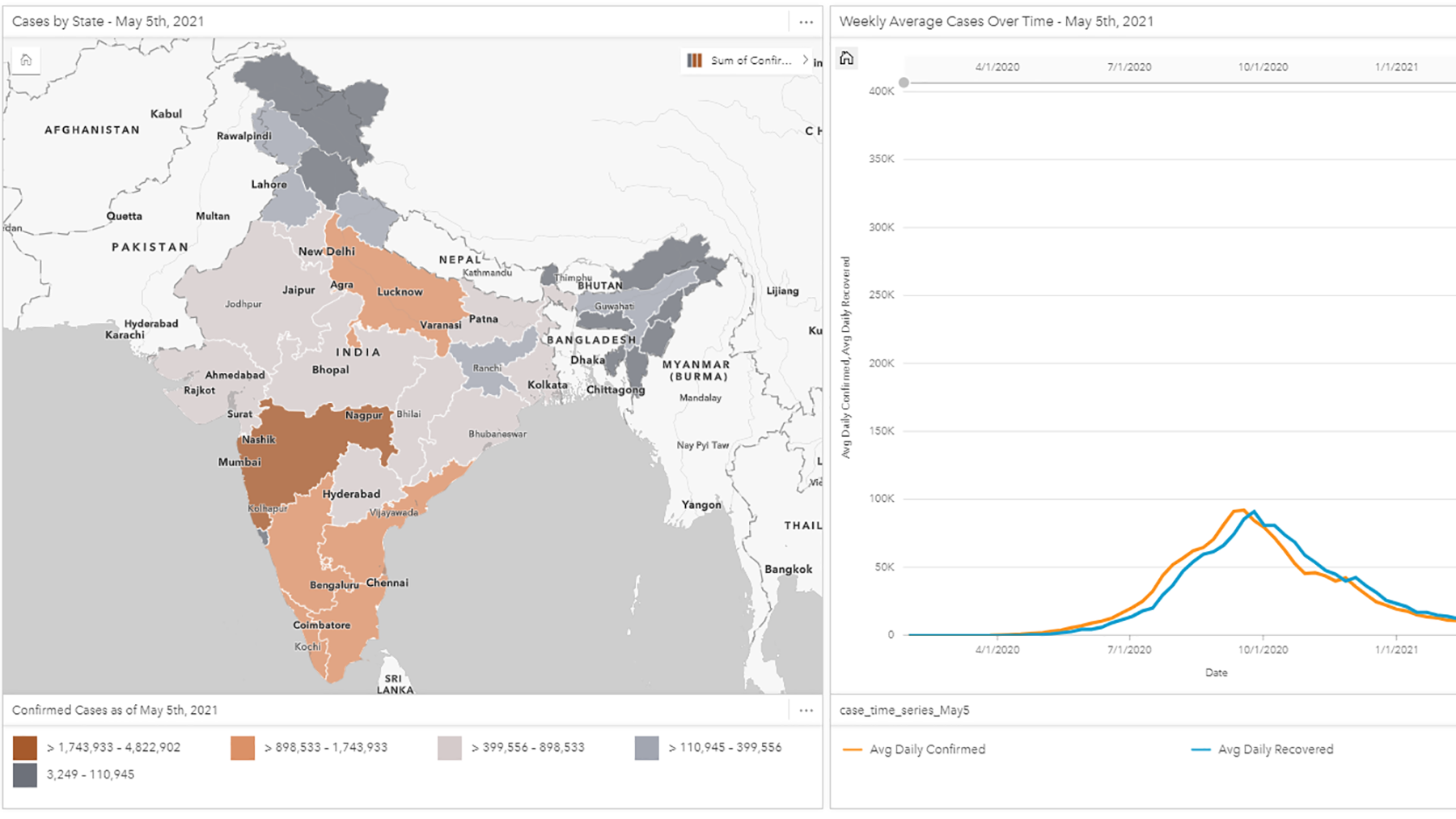Select the Sum of Confir... layer name
This screenshot has height=819, width=1456.
click(x=751, y=61)
